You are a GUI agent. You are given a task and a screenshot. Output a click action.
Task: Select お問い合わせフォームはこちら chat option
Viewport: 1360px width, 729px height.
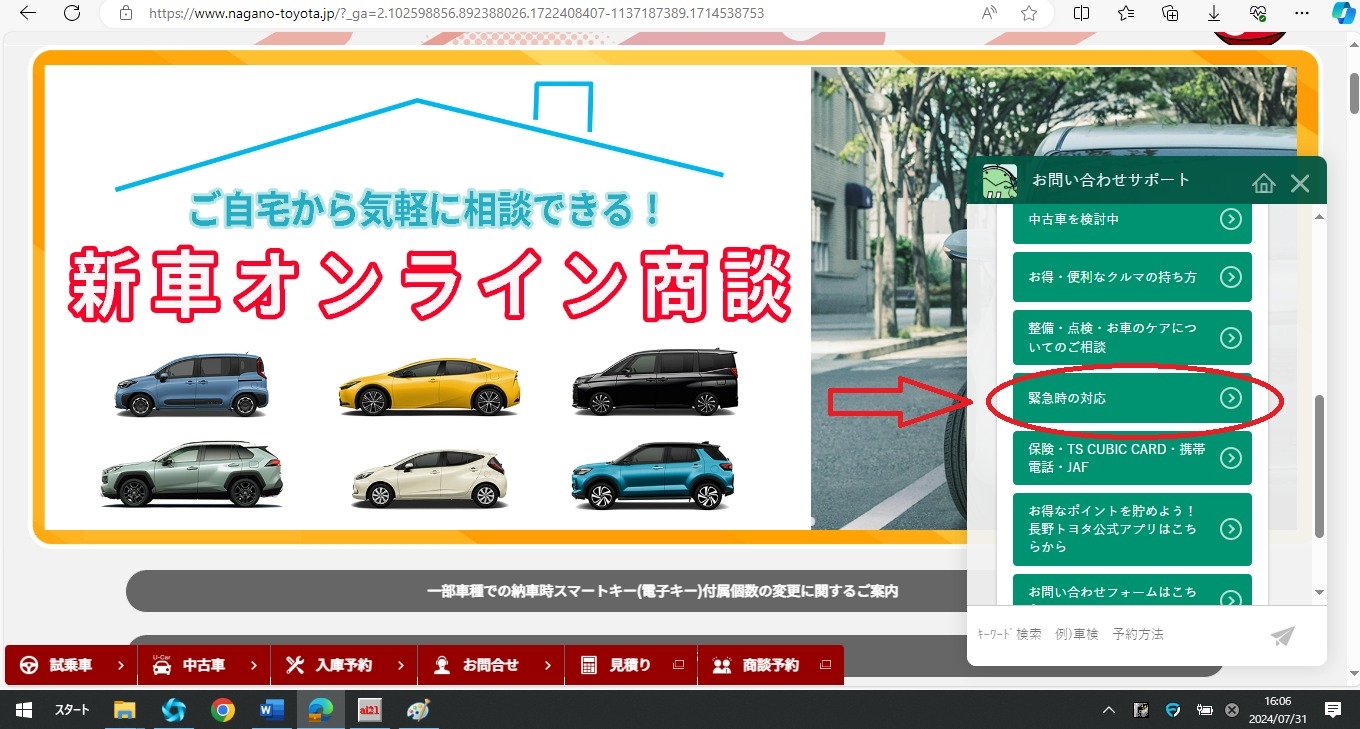click(1132, 590)
